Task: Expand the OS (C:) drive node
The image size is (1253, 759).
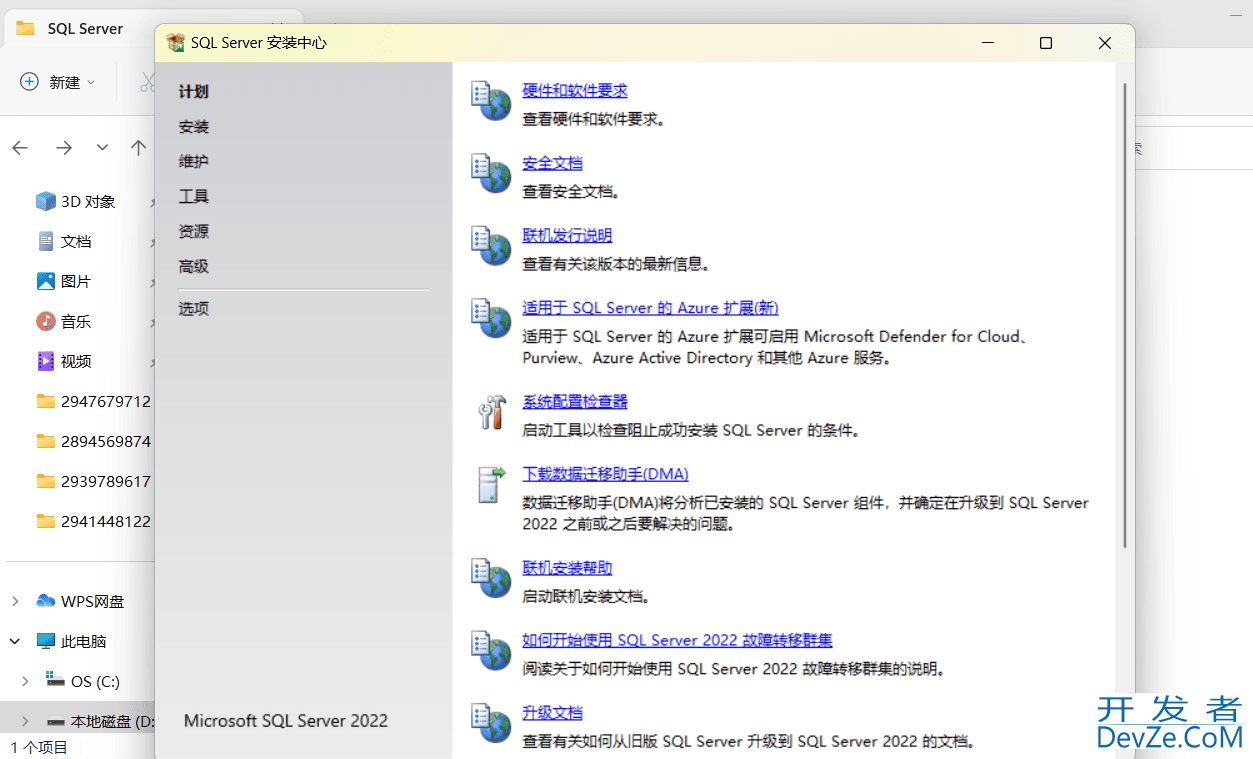Action: click(25, 681)
